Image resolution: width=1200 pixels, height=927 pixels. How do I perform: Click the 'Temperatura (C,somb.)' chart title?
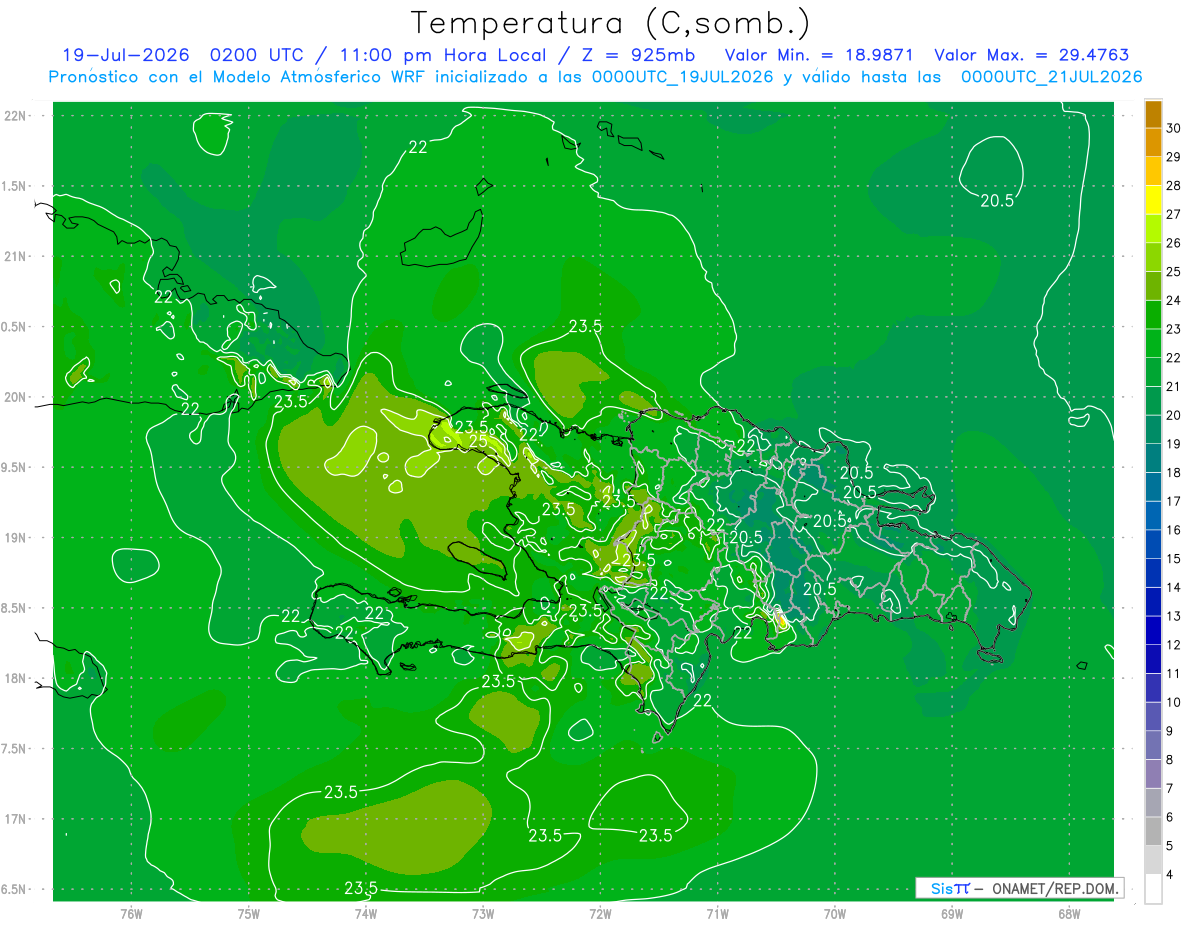611,23
